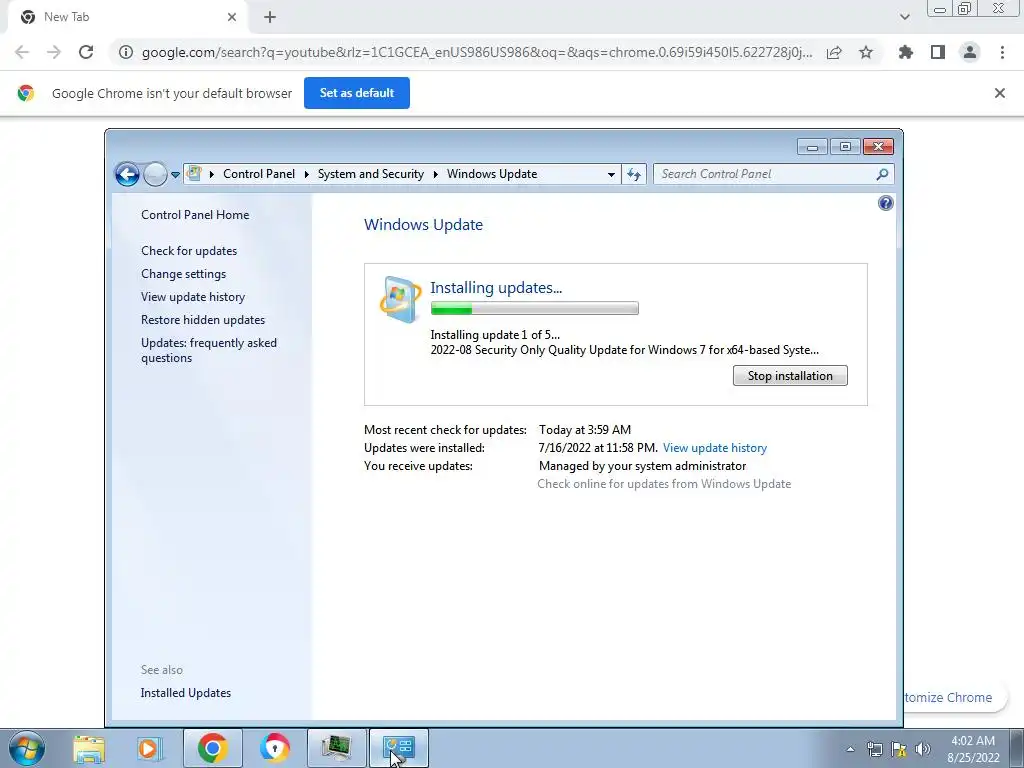
Task: Click the Control Panel address bar icon
Action: click(194, 174)
